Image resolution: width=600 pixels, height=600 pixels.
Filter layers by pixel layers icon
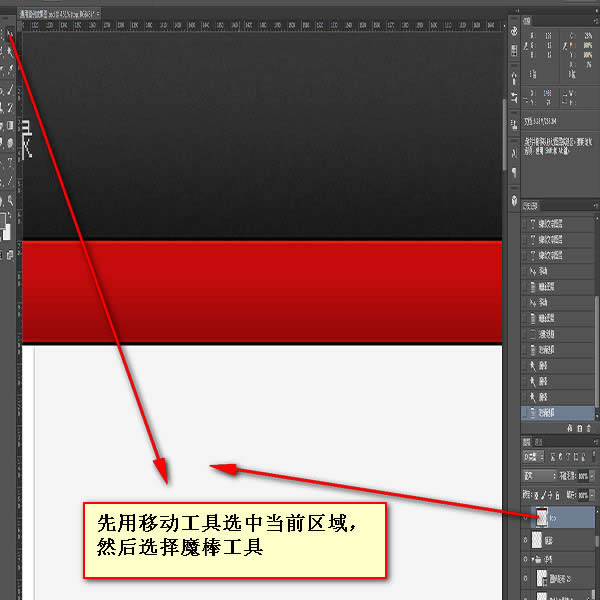pos(553,457)
